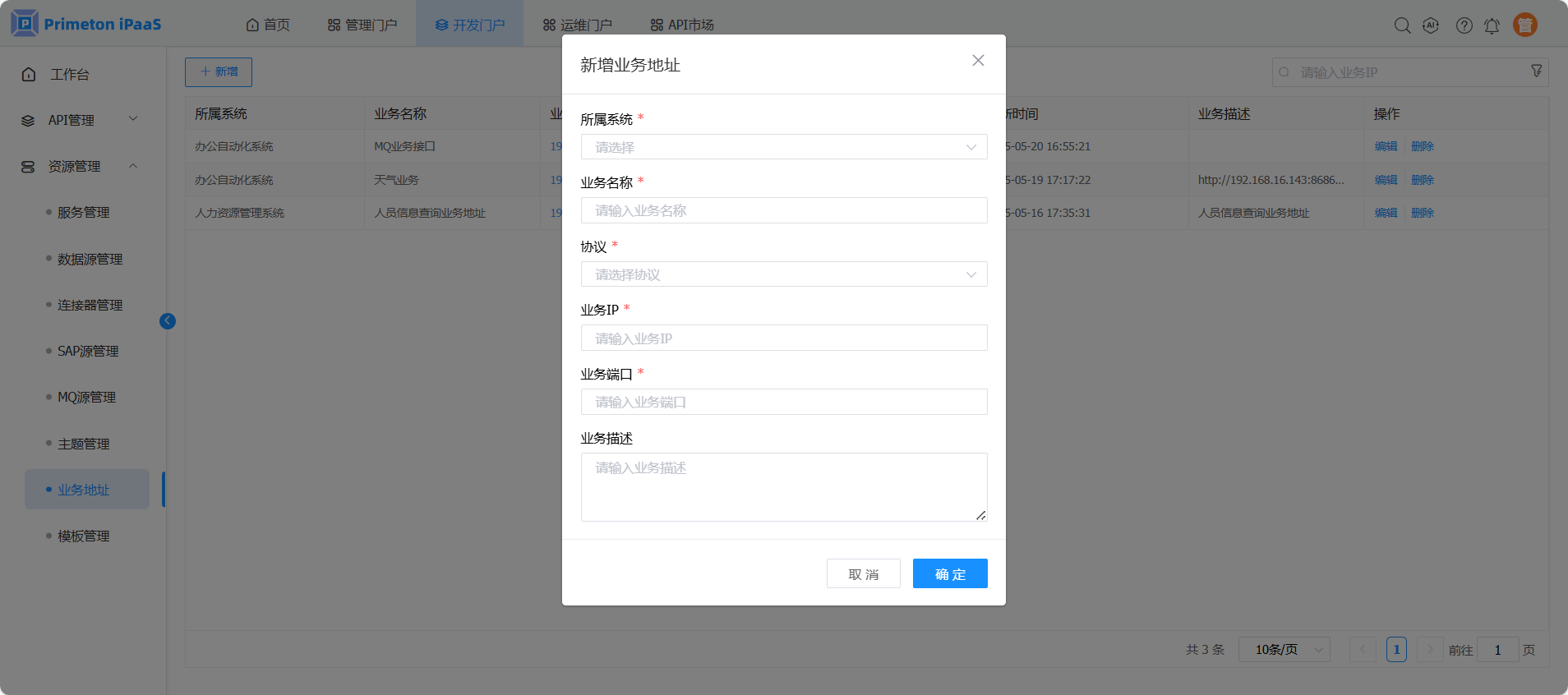Focus the 业务IP input field
This screenshot has height=695, width=1568.
coord(783,338)
